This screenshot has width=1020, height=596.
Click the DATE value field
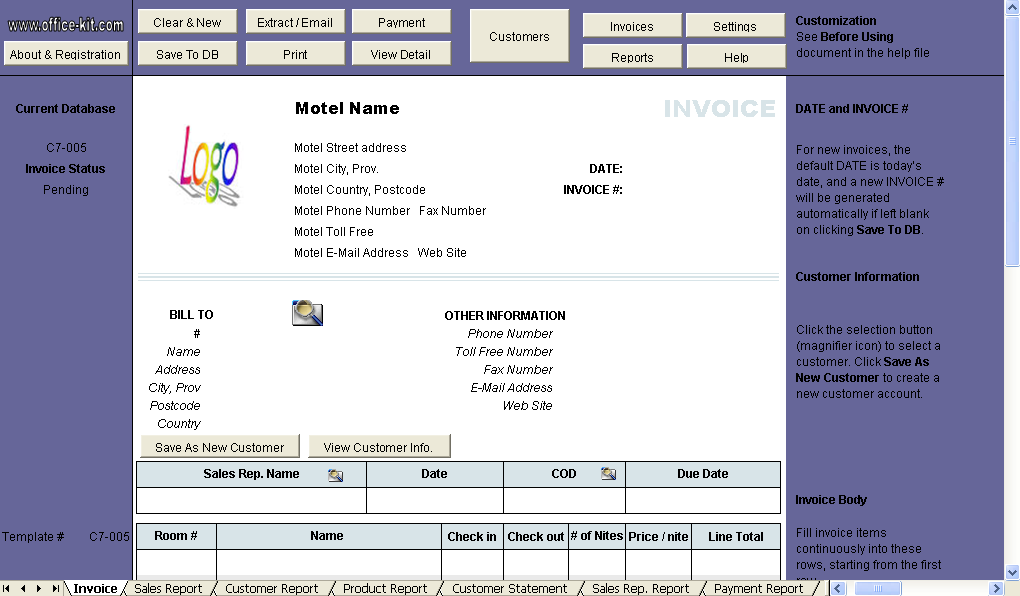tap(703, 169)
